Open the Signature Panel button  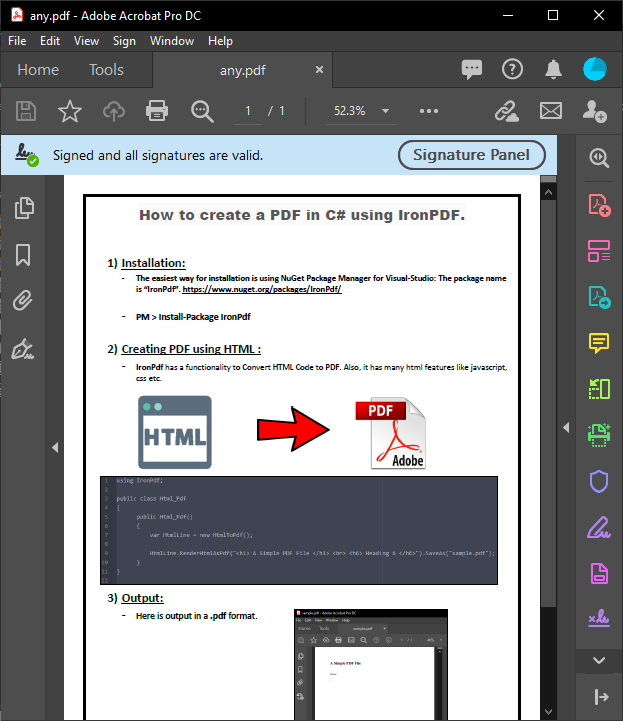pos(472,155)
